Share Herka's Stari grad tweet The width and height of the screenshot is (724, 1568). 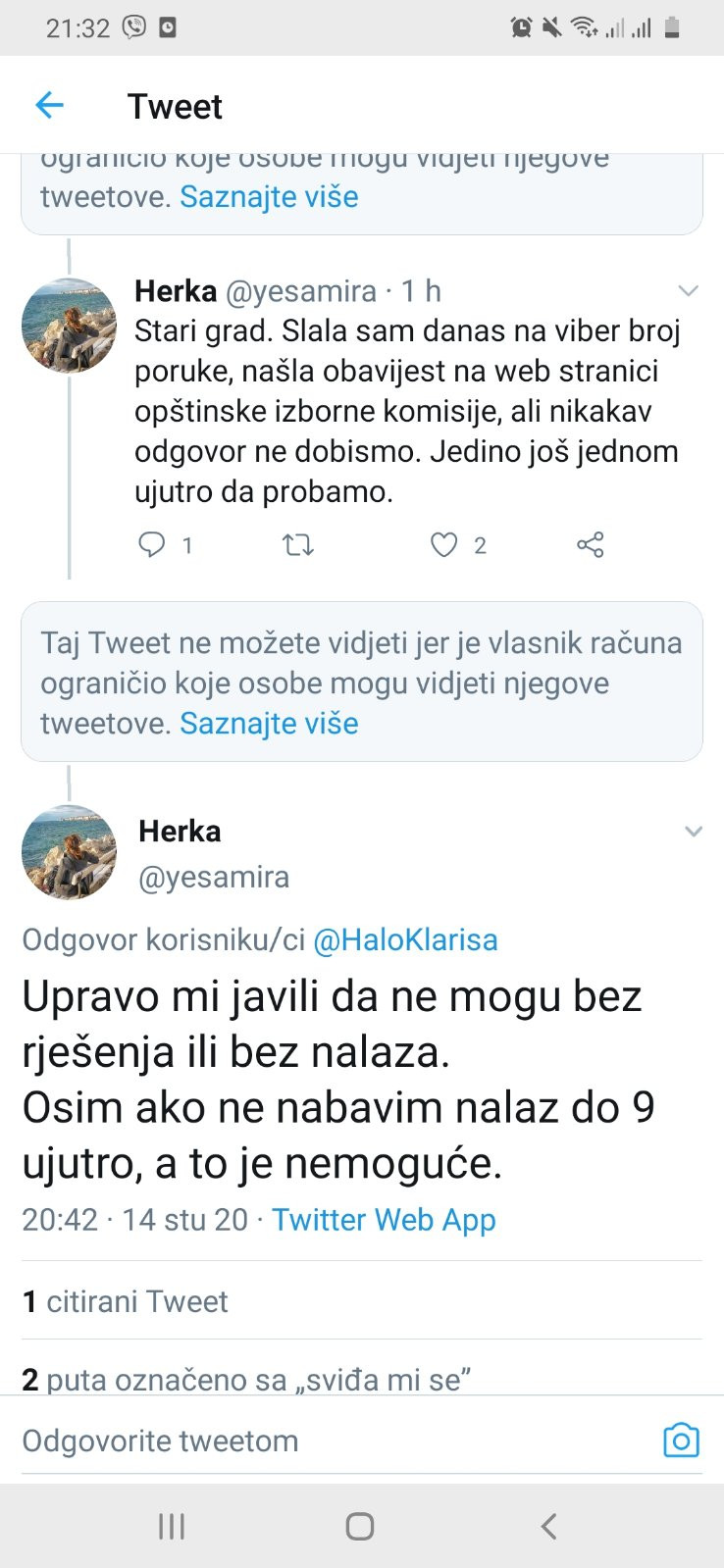pyautogui.click(x=590, y=544)
